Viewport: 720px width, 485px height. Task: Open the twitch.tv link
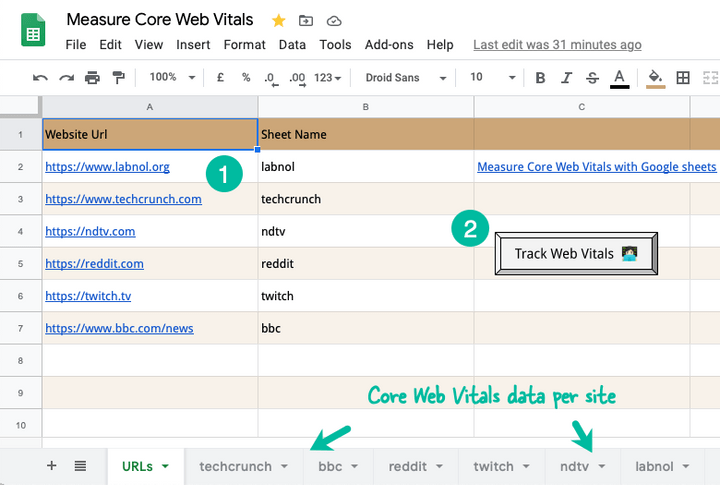coord(88,296)
